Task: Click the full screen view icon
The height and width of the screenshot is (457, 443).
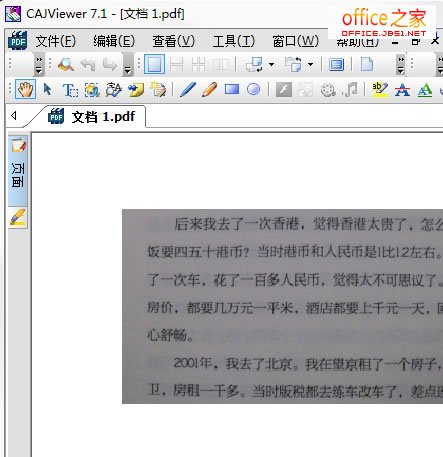Action: pos(336,64)
